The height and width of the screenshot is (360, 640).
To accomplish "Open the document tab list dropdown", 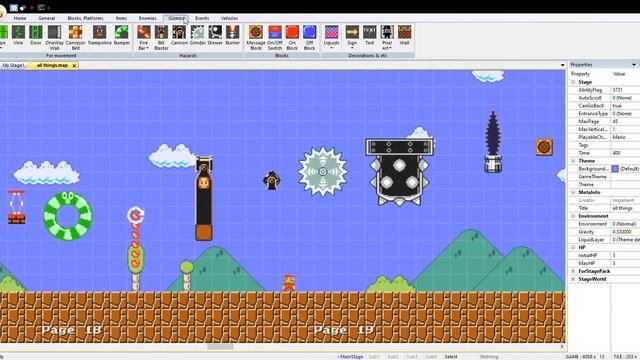I will [562, 65].
